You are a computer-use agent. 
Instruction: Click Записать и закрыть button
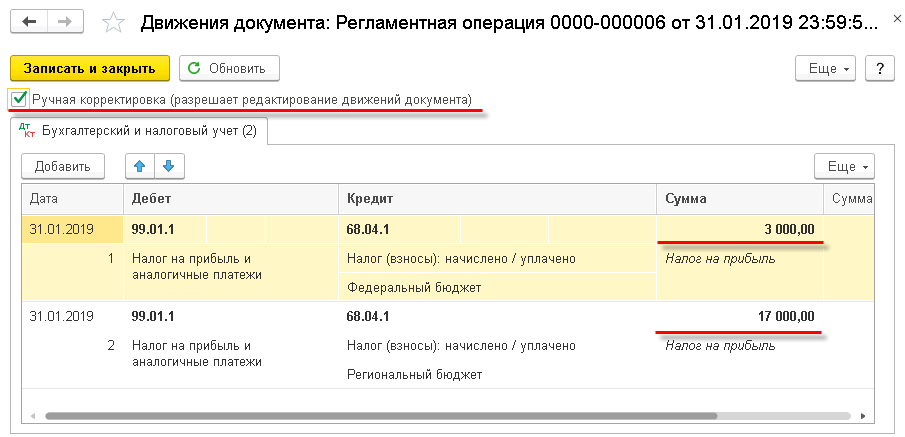90,68
